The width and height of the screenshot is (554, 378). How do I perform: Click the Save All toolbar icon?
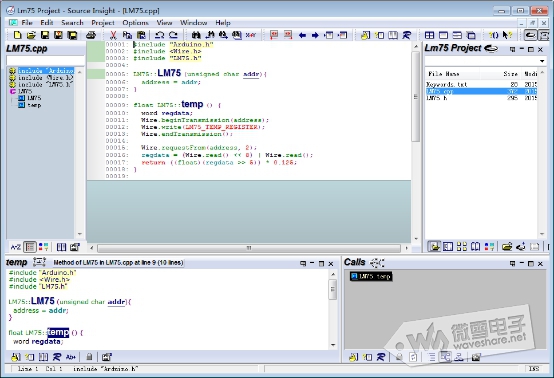tap(72, 35)
